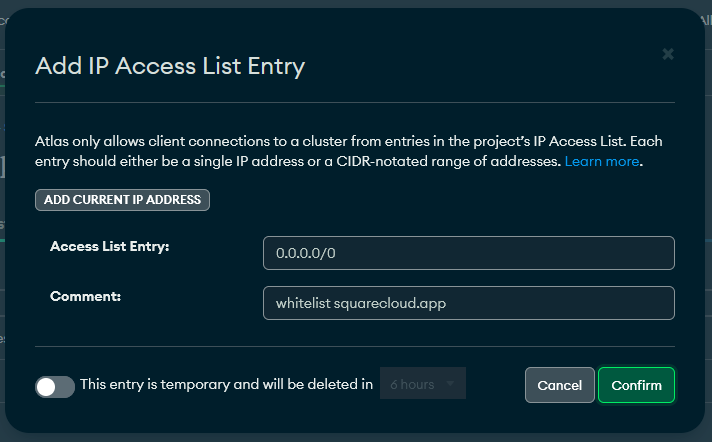Click the dialog title Add IP Access List Entry
Viewport: 712px width, 442px height.
pyautogui.click(x=170, y=66)
